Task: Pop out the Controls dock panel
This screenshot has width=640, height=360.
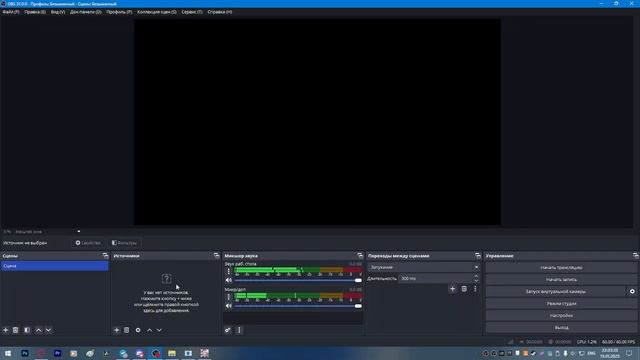Action: (636, 256)
